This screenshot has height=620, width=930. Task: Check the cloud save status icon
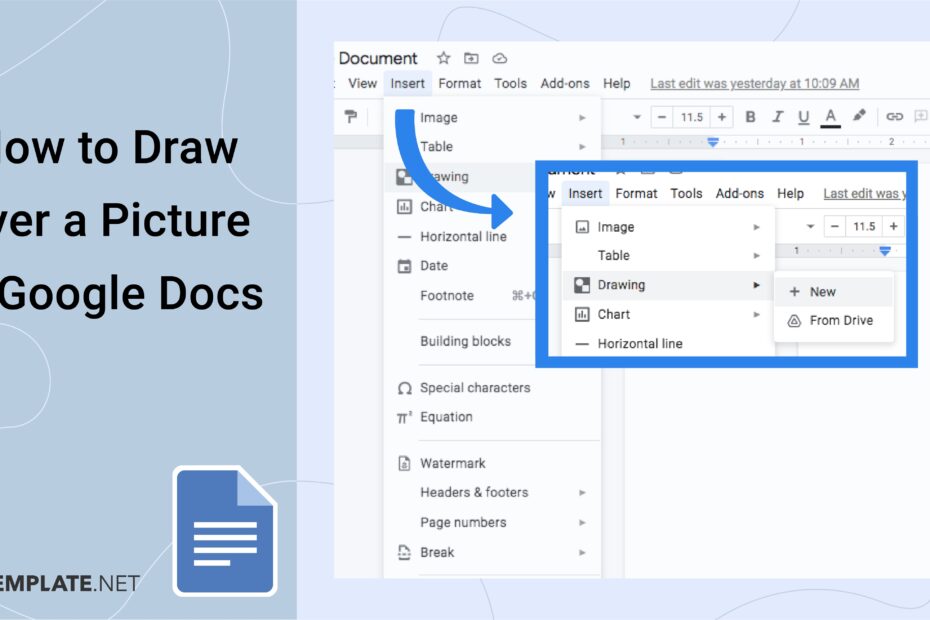[499, 58]
